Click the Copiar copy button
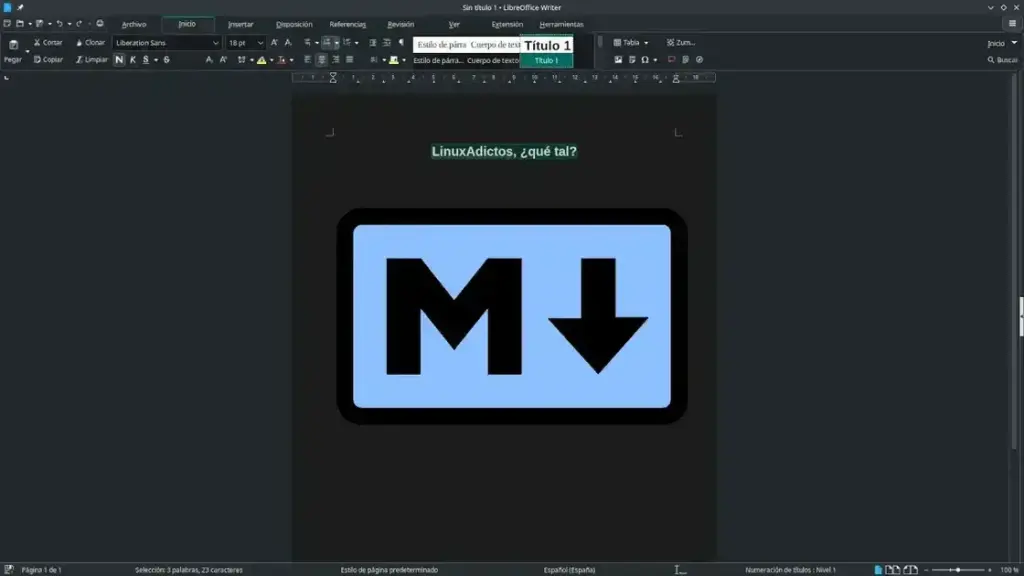The width and height of the screenshot is (1024, 576). (x=48, y=59)
